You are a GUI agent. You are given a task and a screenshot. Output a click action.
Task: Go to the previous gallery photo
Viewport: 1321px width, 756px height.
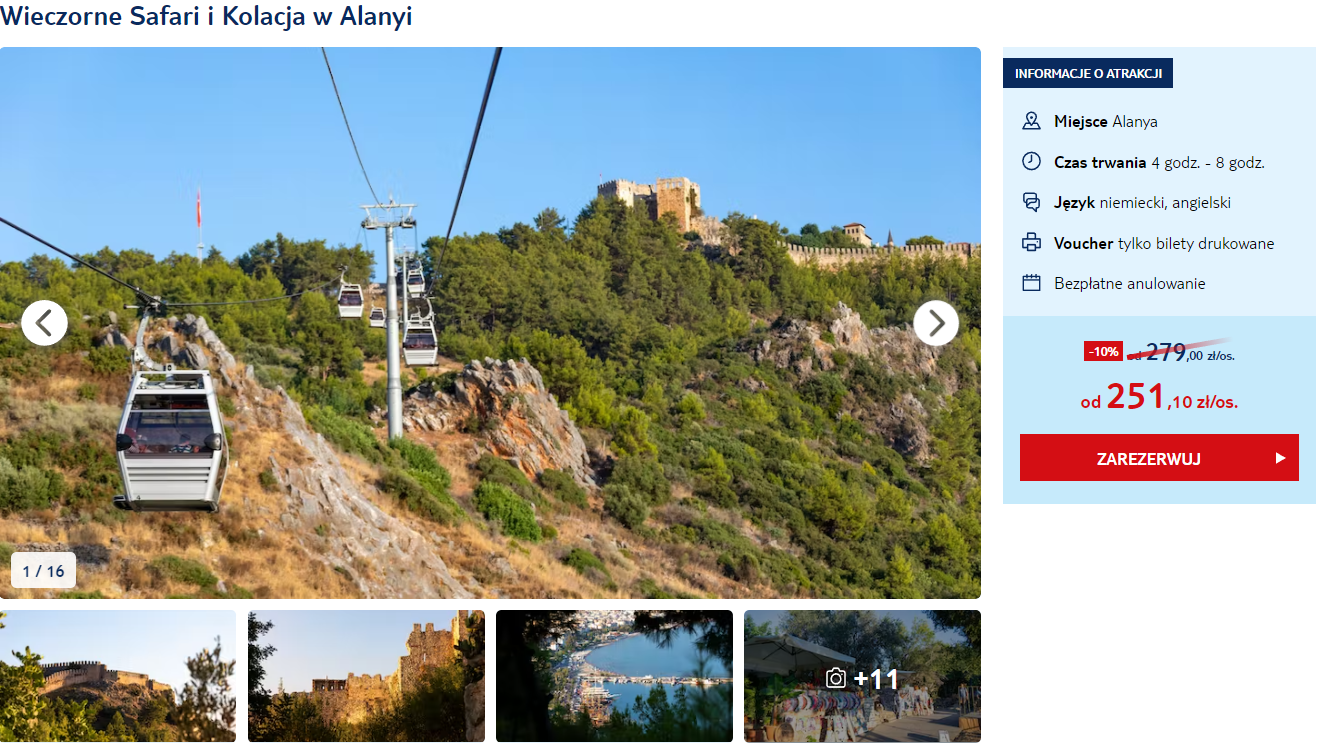(44, 323)
